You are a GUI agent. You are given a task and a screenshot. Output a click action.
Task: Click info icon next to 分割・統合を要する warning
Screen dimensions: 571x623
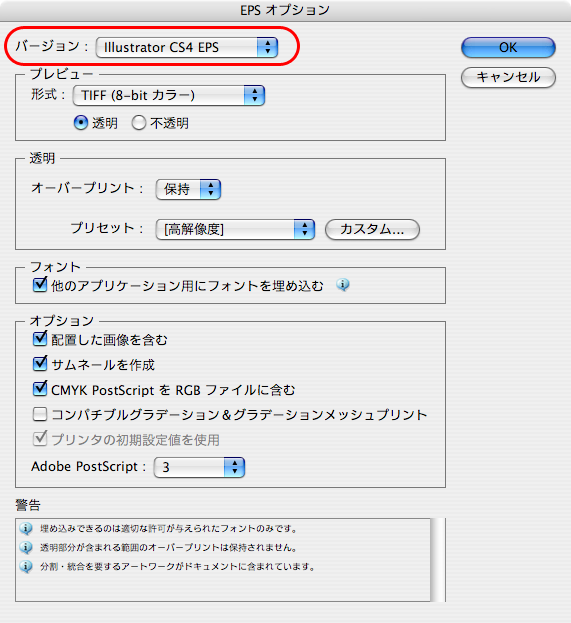(x=26, y=566)
